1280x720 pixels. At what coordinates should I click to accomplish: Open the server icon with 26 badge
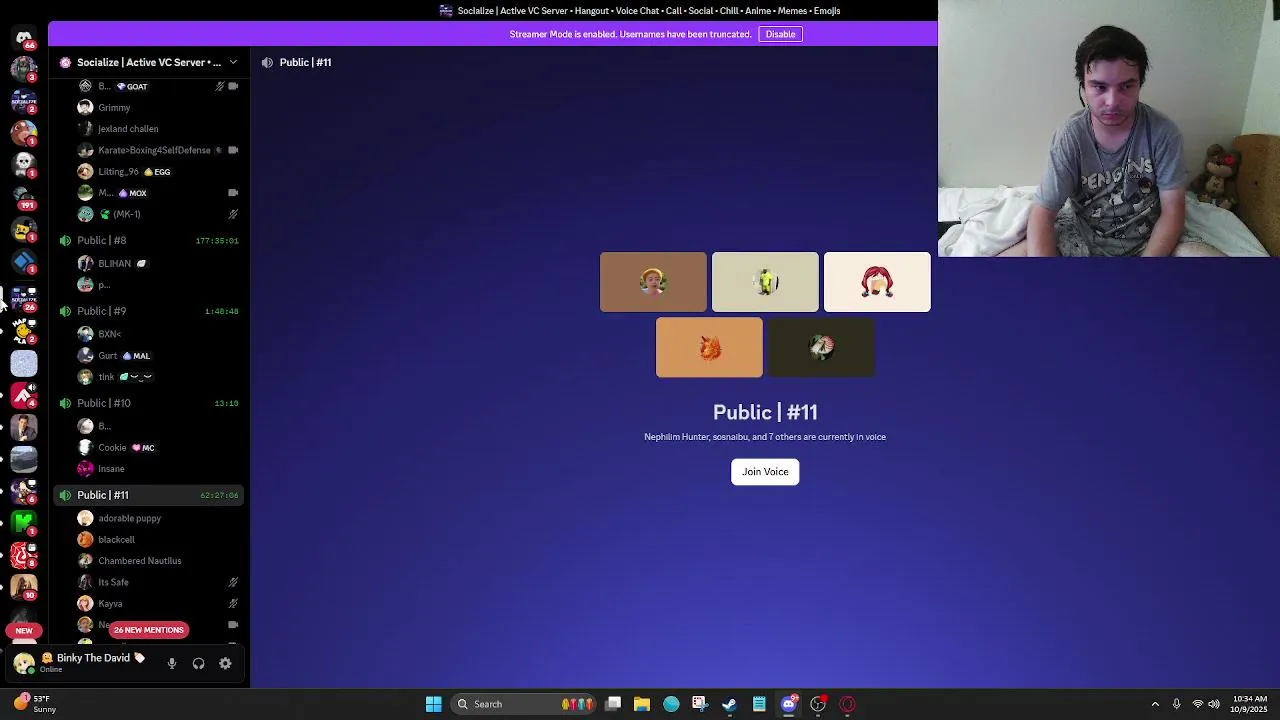coord(24,297)
